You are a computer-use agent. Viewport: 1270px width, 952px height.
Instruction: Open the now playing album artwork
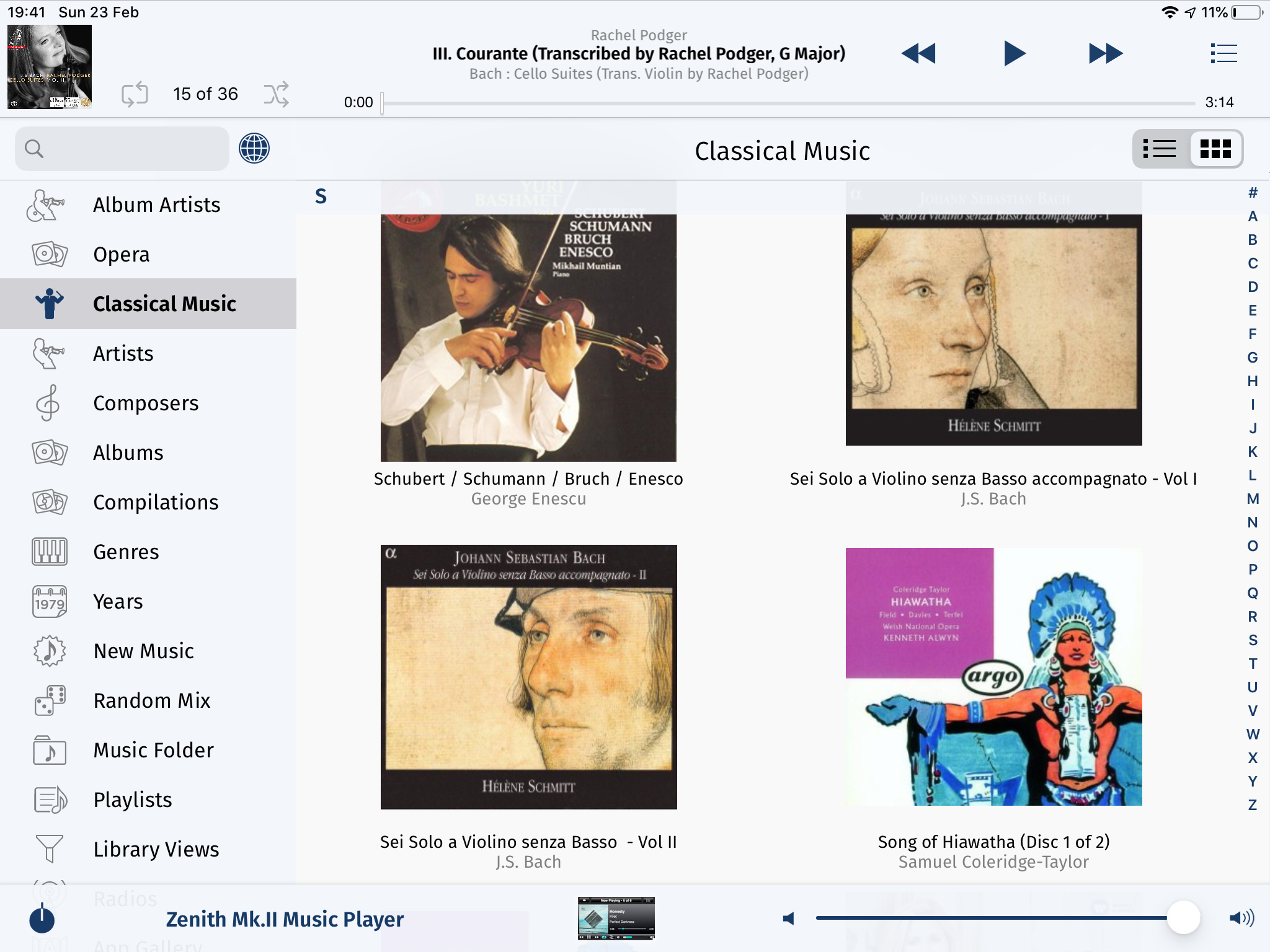point(50,67)
